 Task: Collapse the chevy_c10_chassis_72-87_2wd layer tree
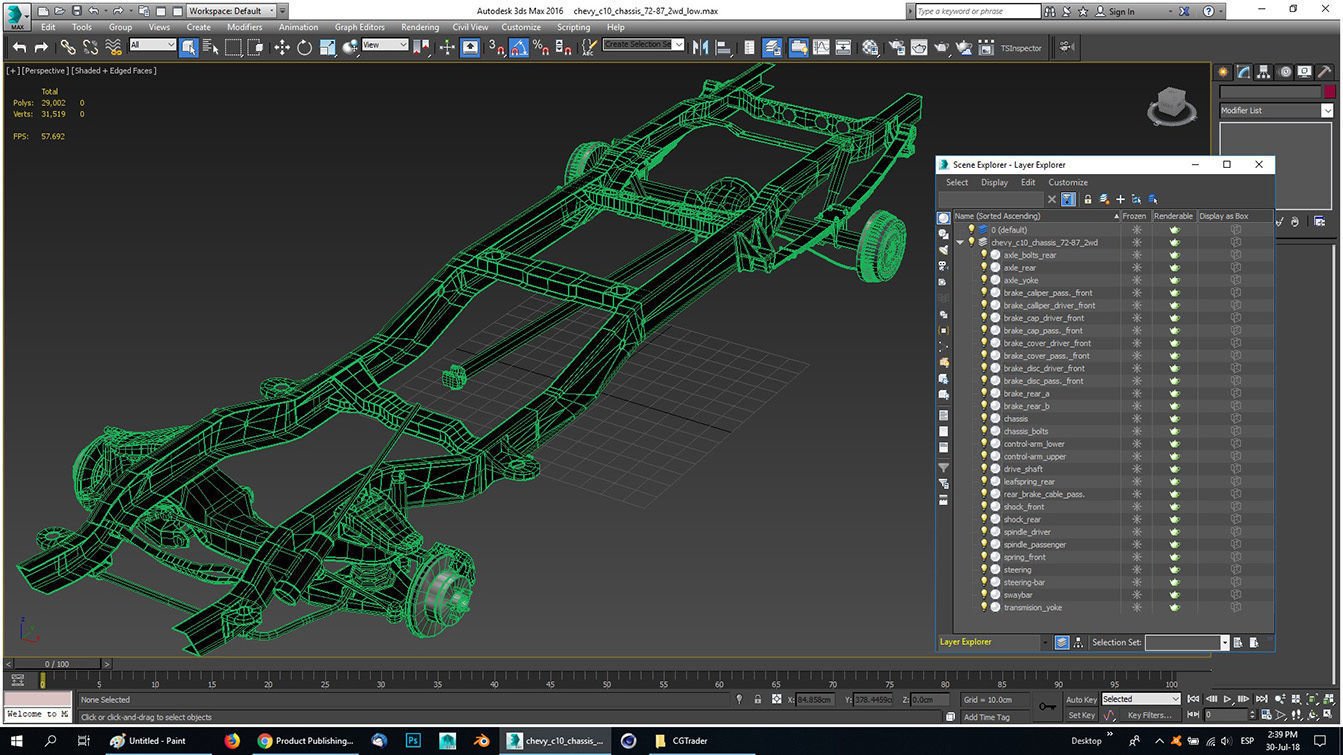click(x=958, y=242)
